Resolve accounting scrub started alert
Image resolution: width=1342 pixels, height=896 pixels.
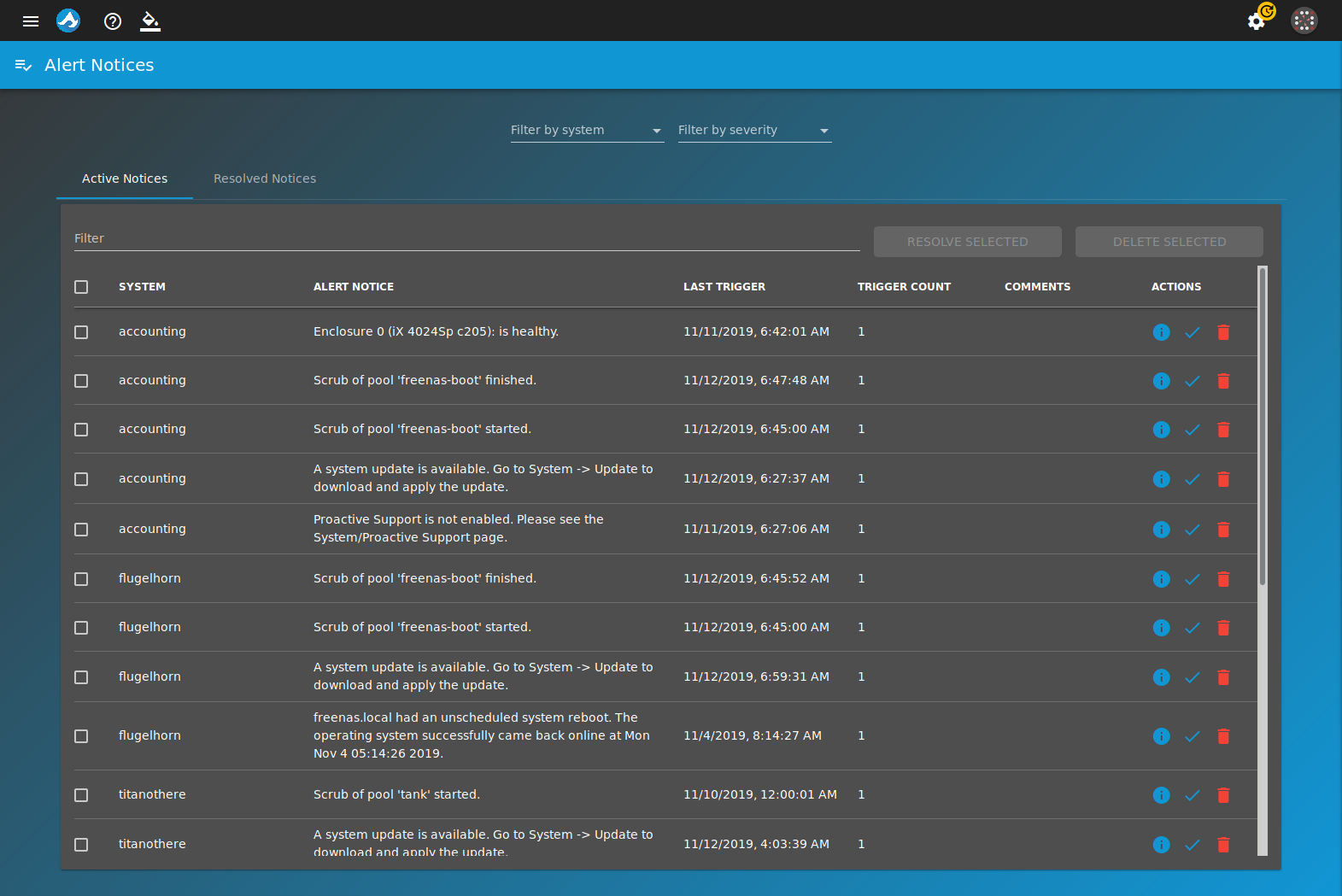(x=1193, y=430)
